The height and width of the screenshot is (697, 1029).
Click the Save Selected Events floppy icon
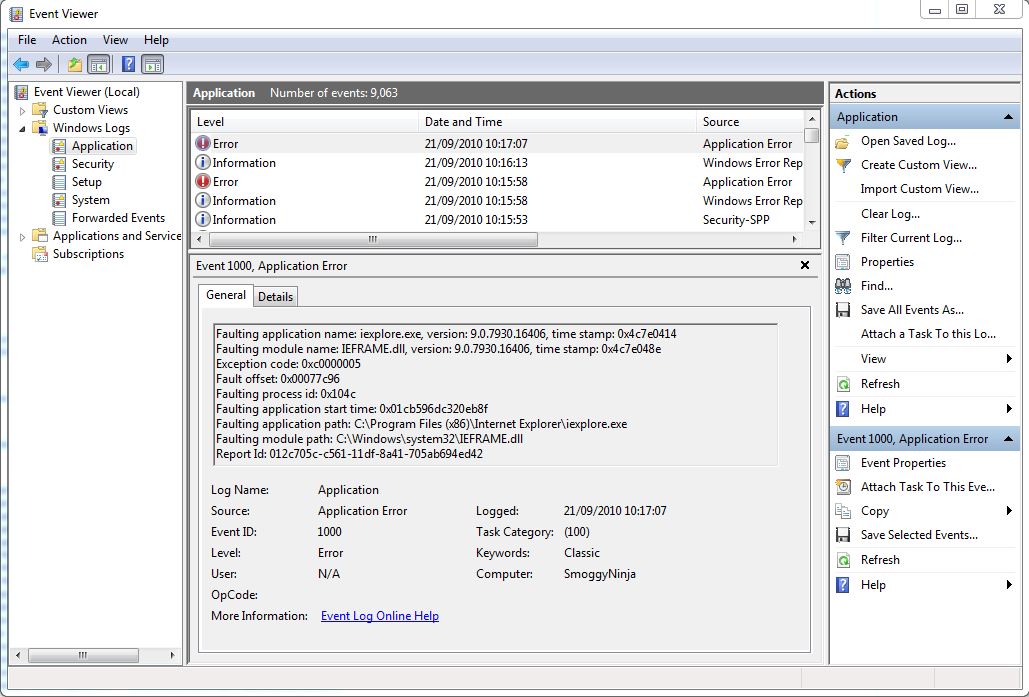(843, 535)
